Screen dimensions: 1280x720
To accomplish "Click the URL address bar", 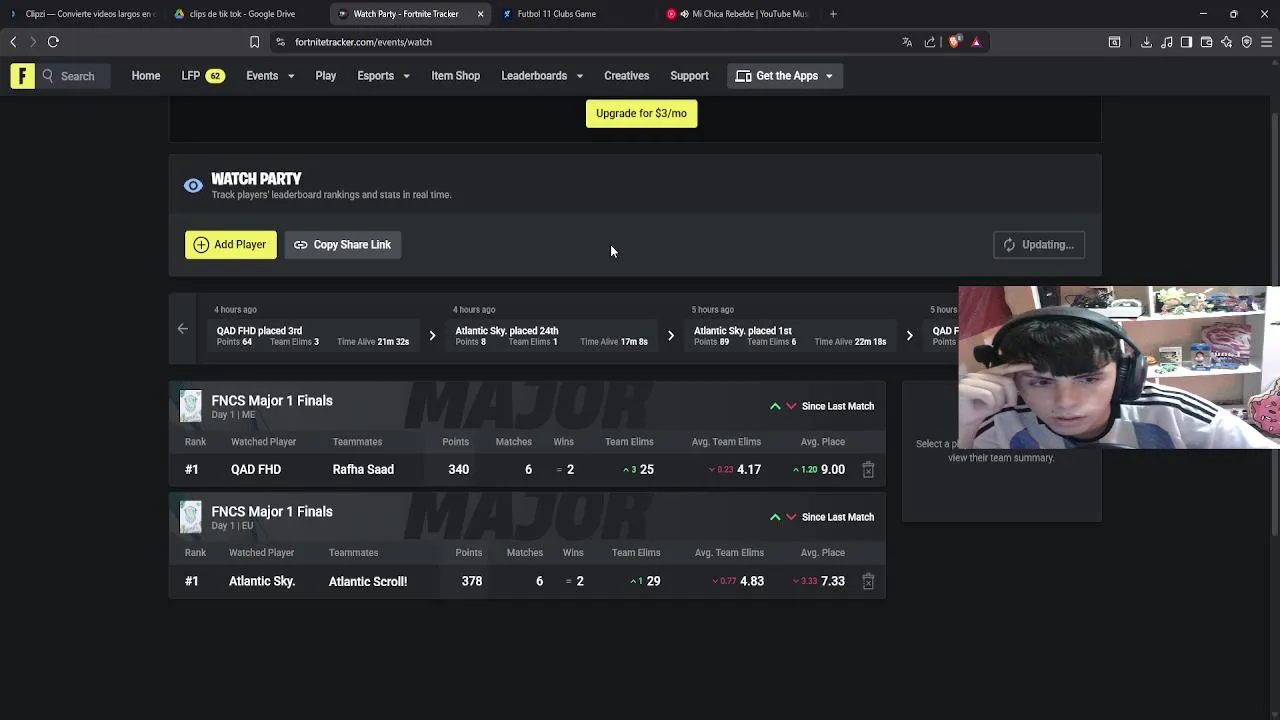I will (590, 42).
